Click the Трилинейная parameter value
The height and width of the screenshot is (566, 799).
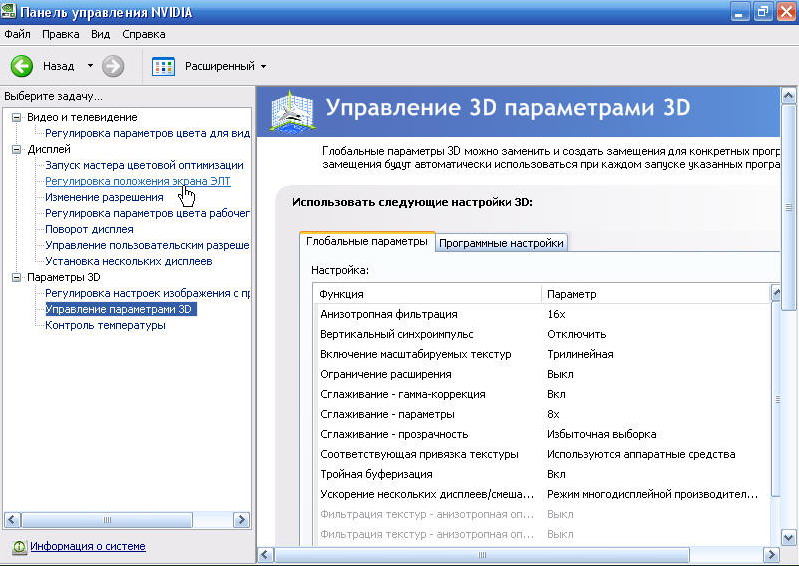click(x=580, y=354)
